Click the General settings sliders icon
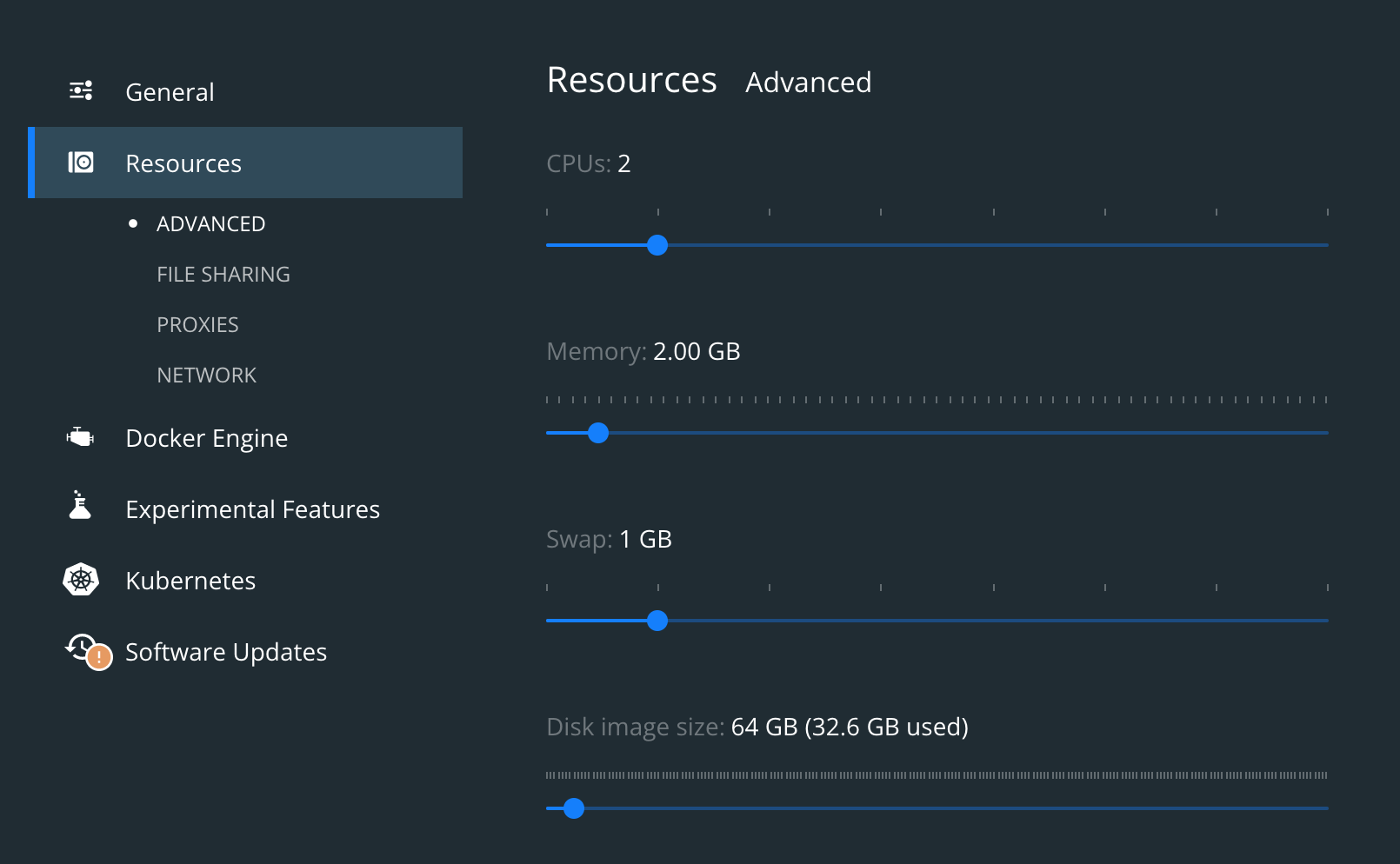Viewport: 1400px width, 864px height. tap(81, 90)
